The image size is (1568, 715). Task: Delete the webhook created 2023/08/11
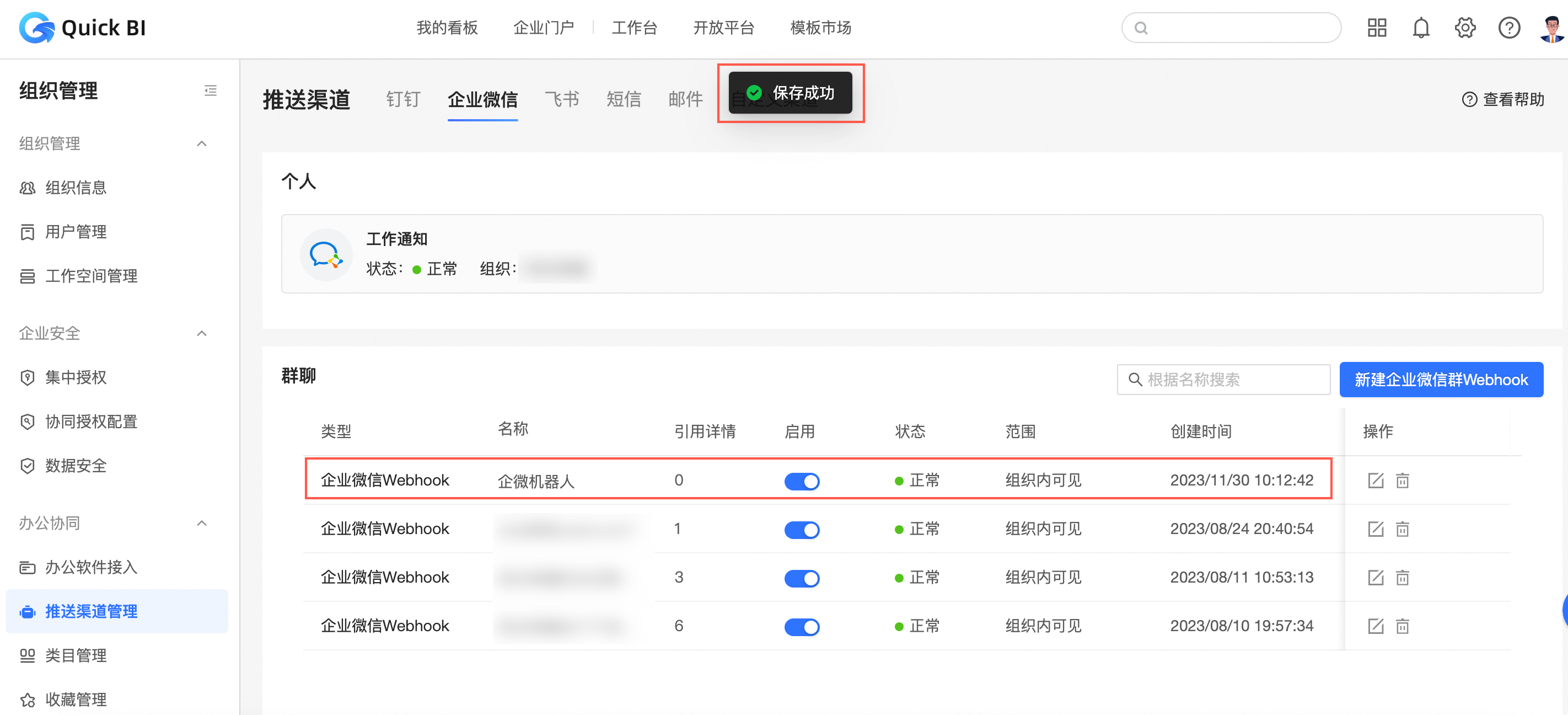[1403, 578]
